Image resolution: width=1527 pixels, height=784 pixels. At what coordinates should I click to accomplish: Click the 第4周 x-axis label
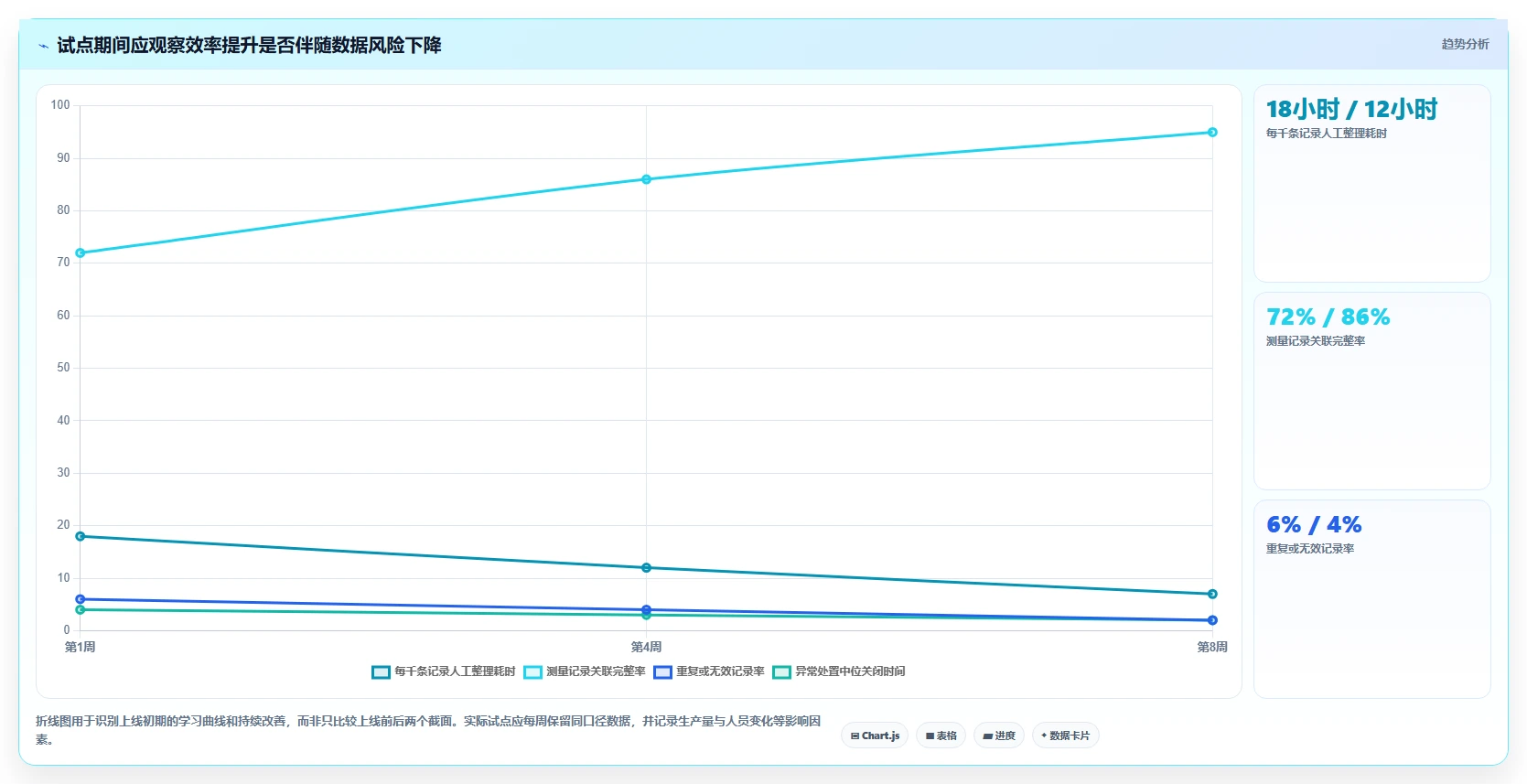[646, 647]
